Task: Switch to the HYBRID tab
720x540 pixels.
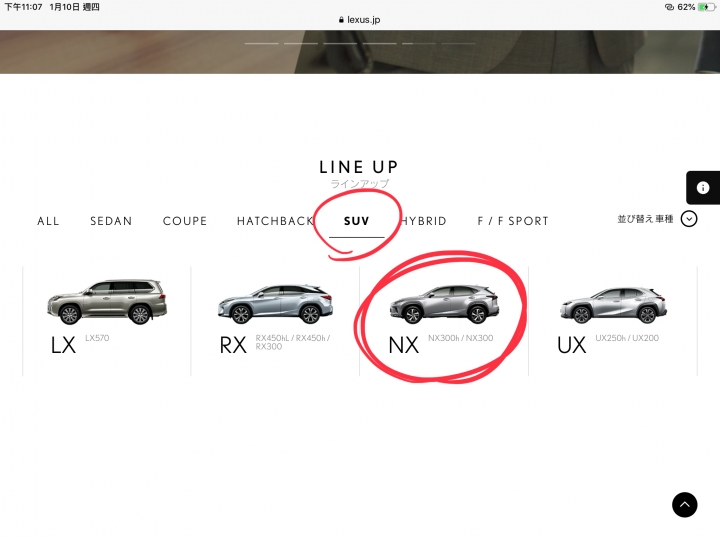Action: pyautogui.click(x=423, y=221)
